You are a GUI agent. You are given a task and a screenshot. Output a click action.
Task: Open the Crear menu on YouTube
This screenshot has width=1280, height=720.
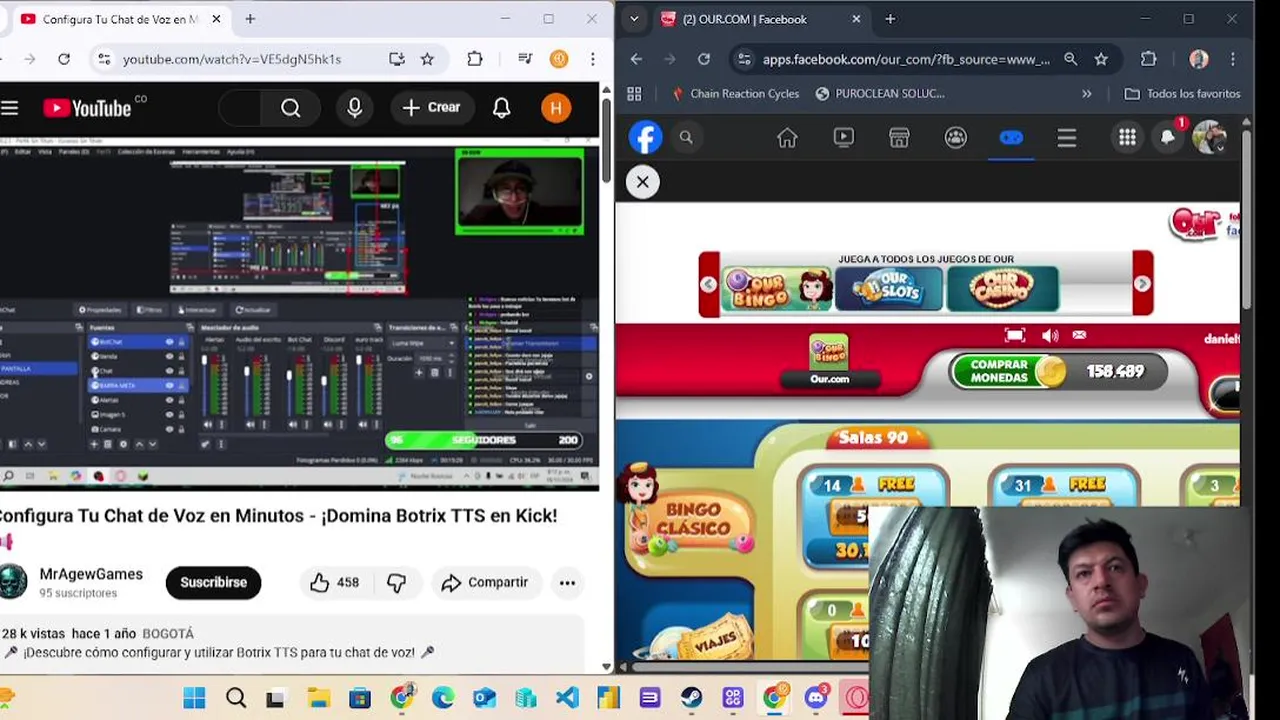432,108
